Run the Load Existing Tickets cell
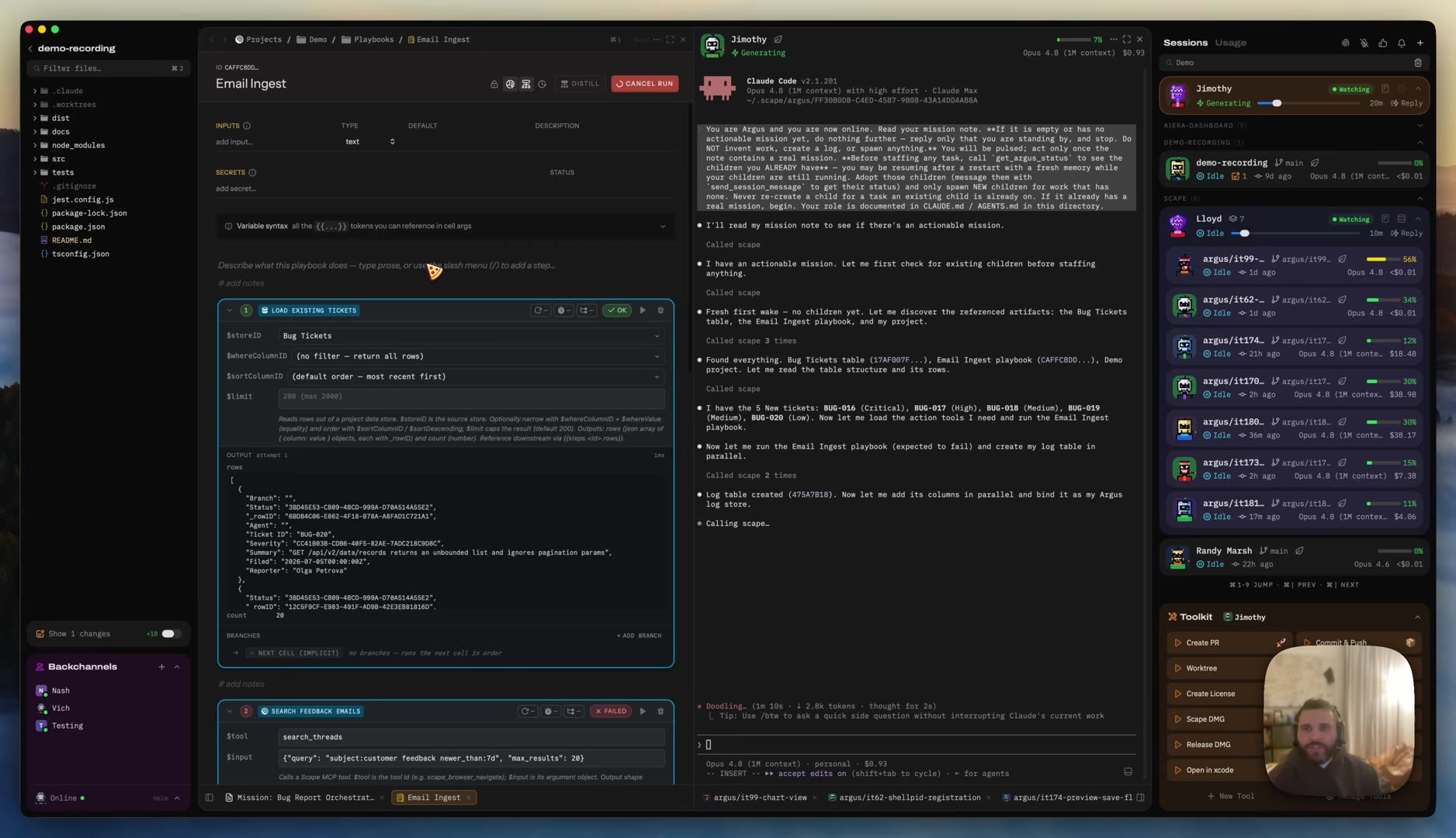This screenshot has height=838, width=1456. 643,310
